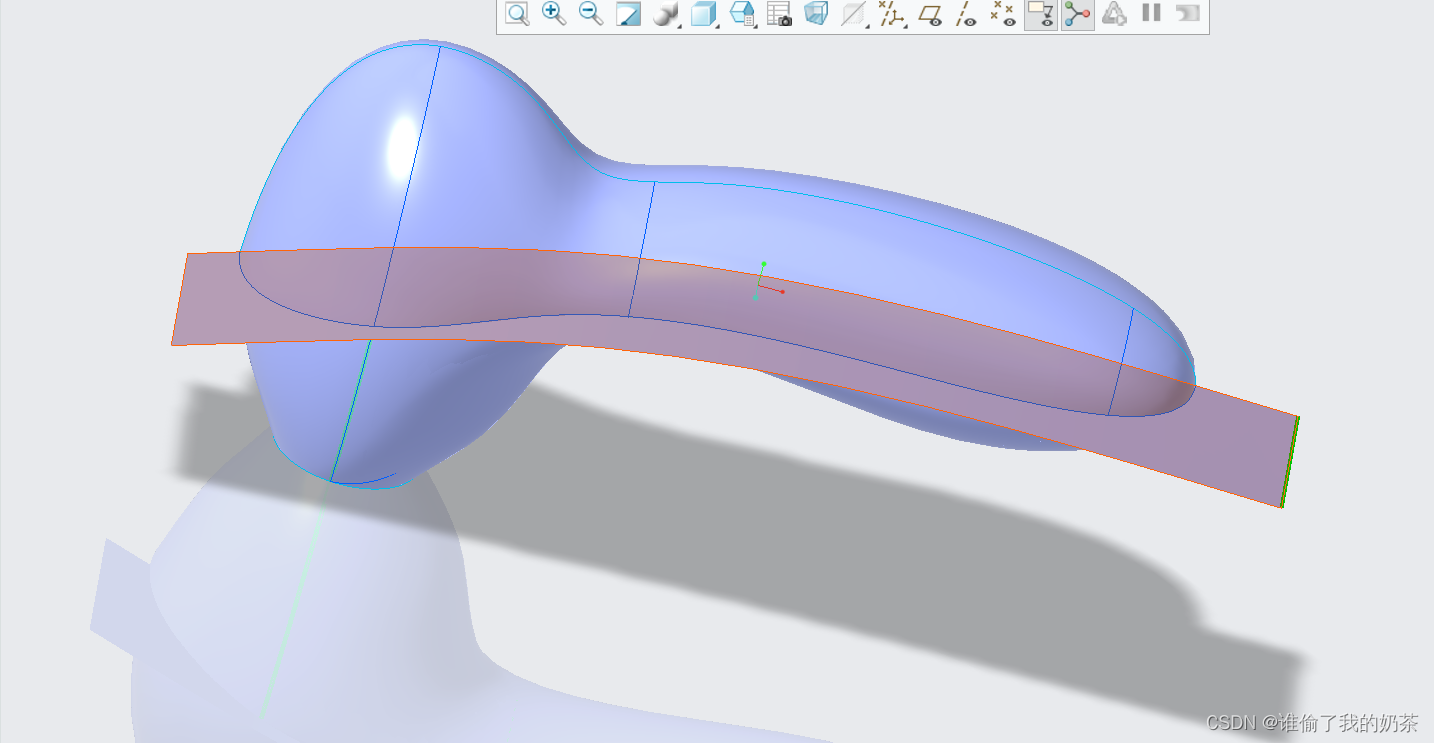Screen dimensions: 1434x743
Task: Click the Refit view icon
Action: point(517,14)
